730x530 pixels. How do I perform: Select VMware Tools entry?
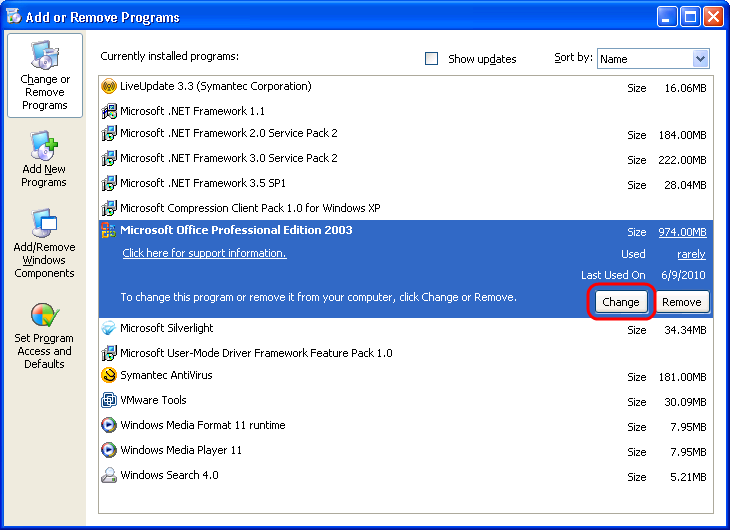click(406, 401)
